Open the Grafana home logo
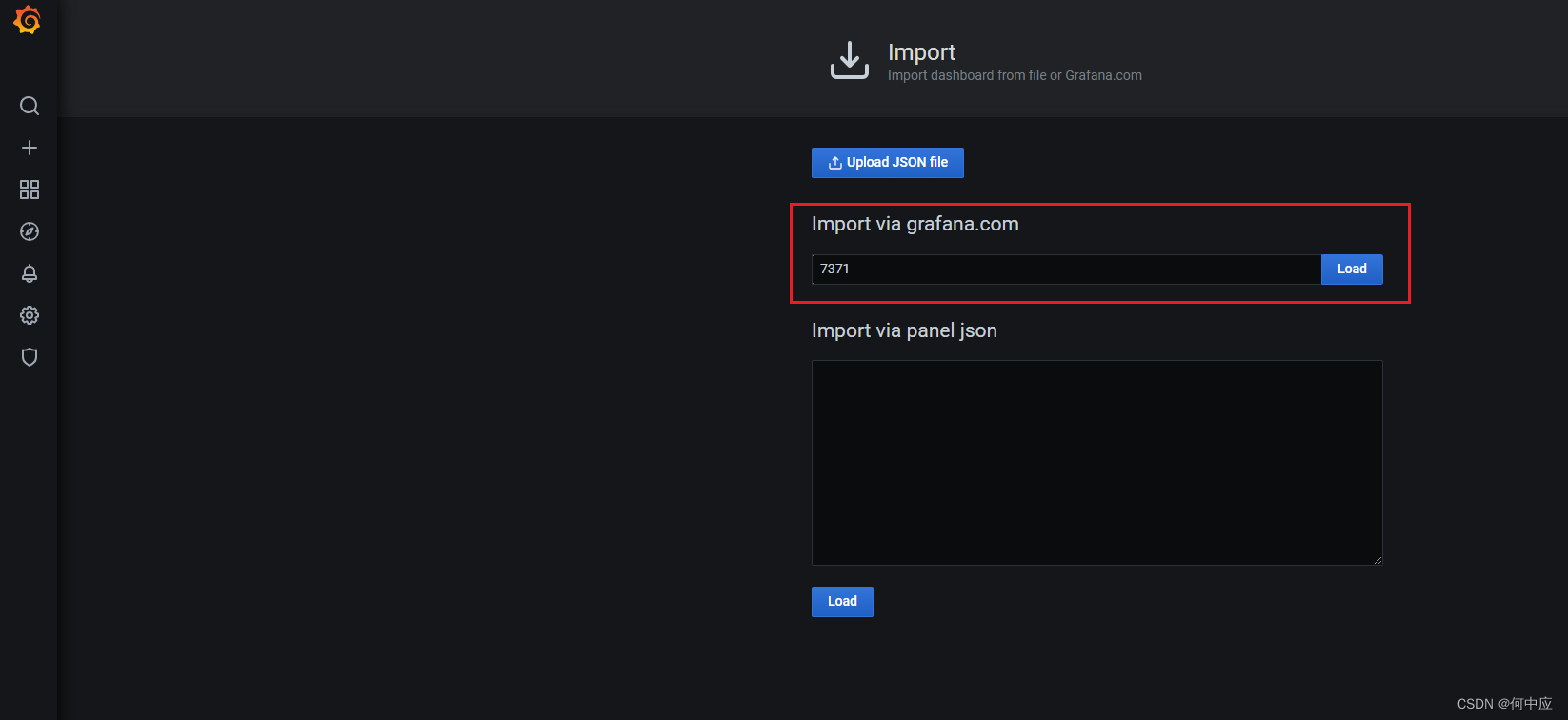Image resolution: width=1568 pixels, height=720 pixels. pyautogui.click(x=28, y=20)
